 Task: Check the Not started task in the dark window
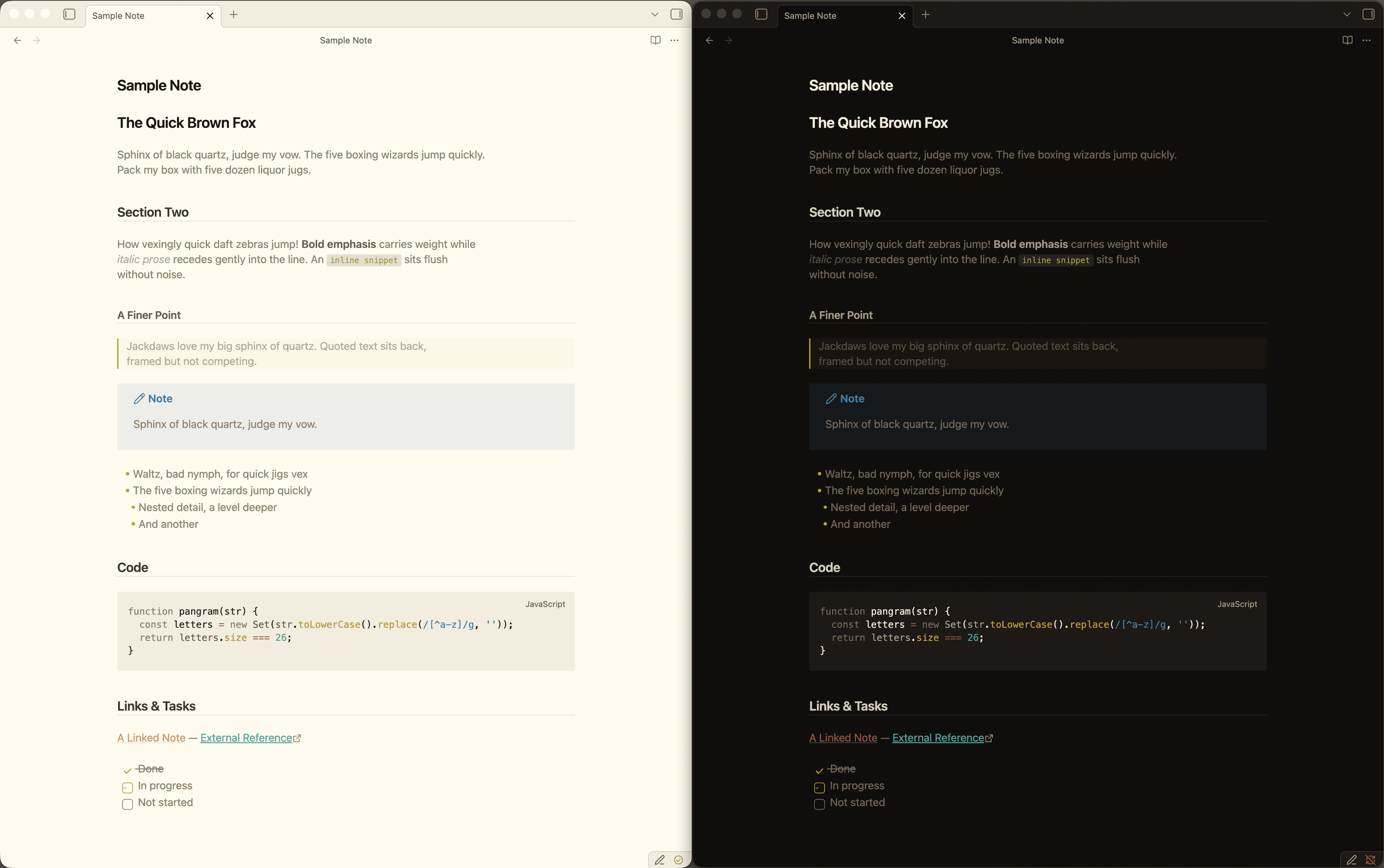[x=819, y=804]
